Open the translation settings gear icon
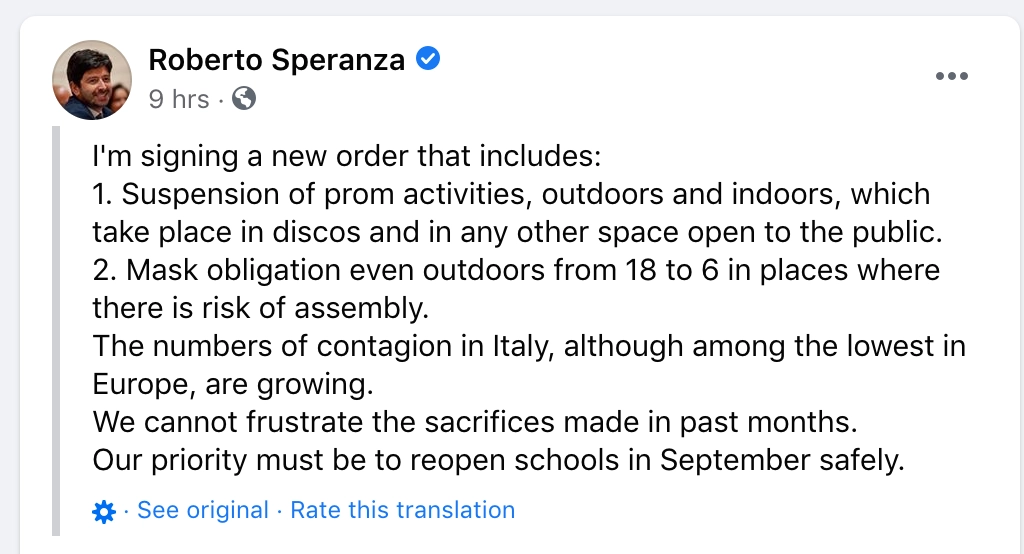The image size is (1024, 554). pyautogui.click(x=103, y=512)
